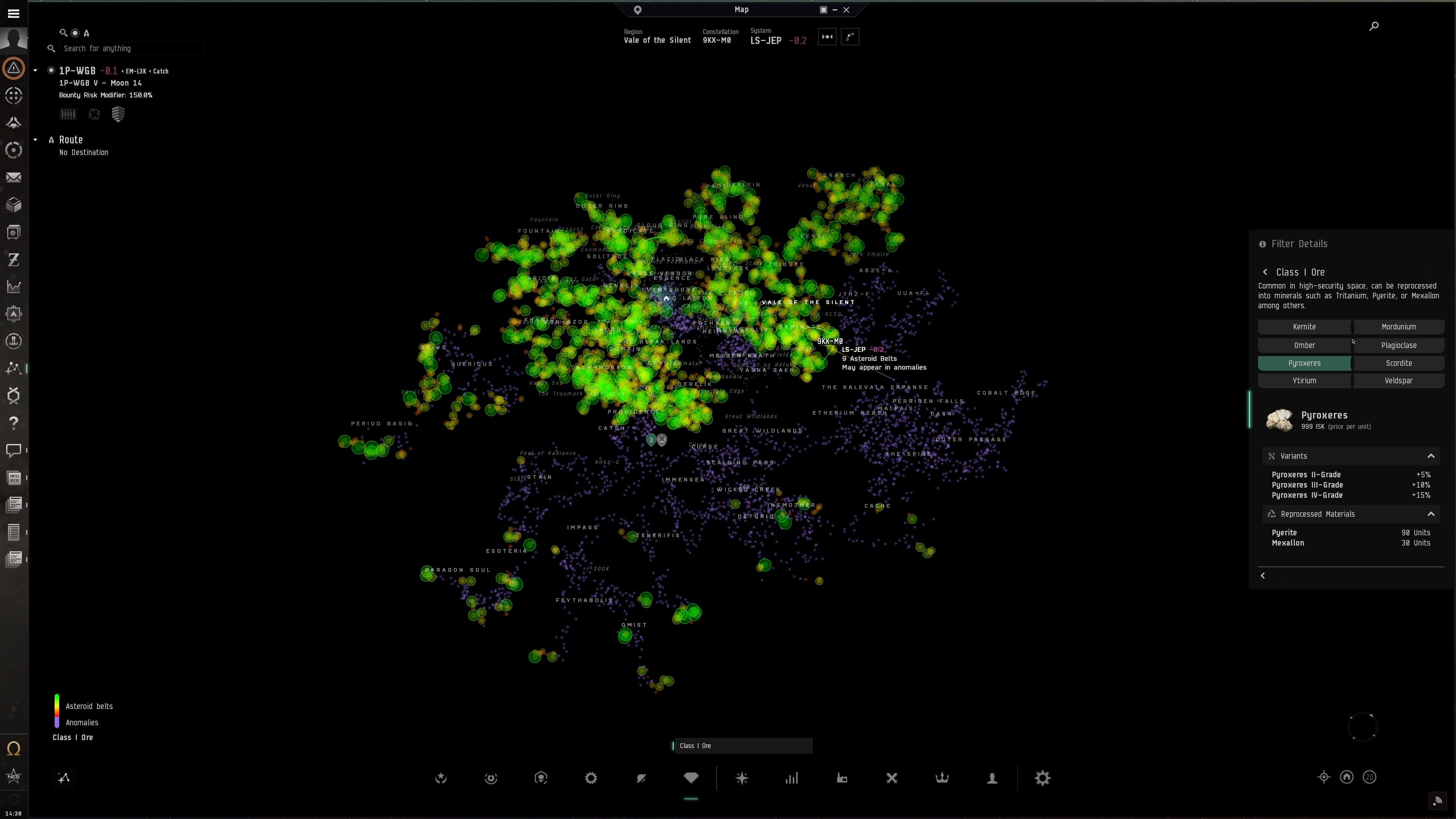Open the ore resources diamond filter

coord(691,778)
